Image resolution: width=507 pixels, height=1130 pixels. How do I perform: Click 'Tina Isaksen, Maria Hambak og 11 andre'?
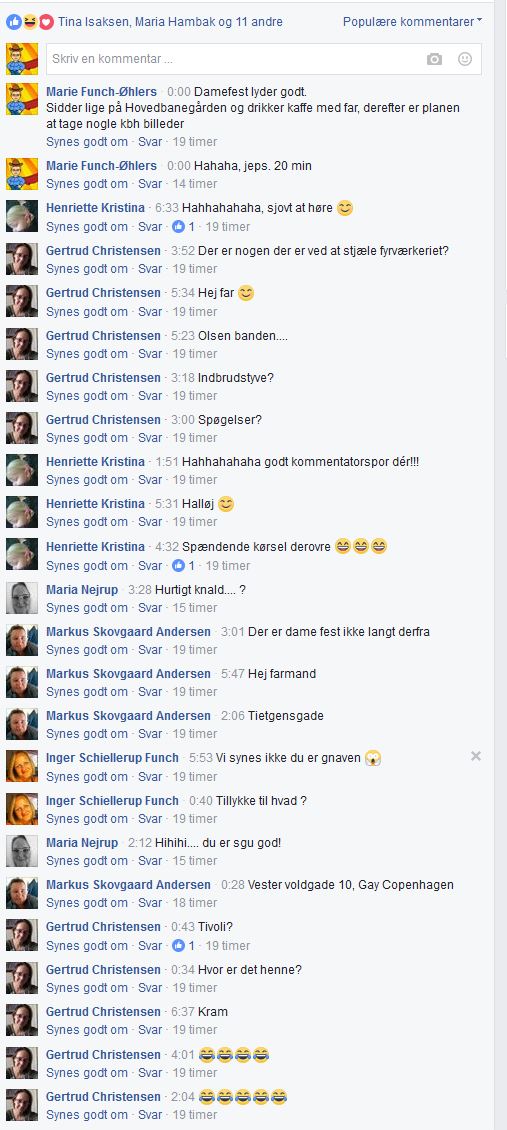click(170, 22)
